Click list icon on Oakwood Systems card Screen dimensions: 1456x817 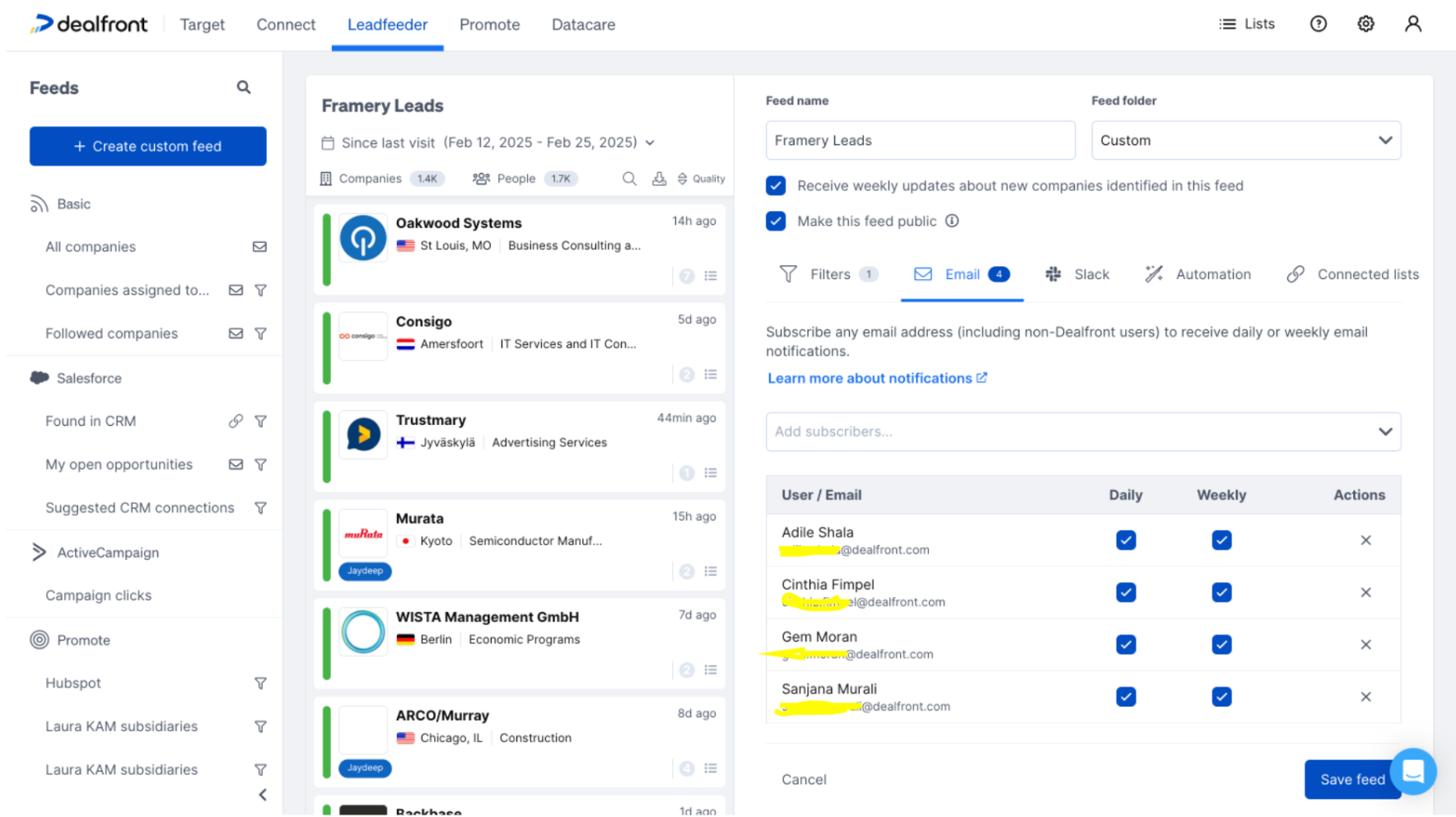point(711,276)
